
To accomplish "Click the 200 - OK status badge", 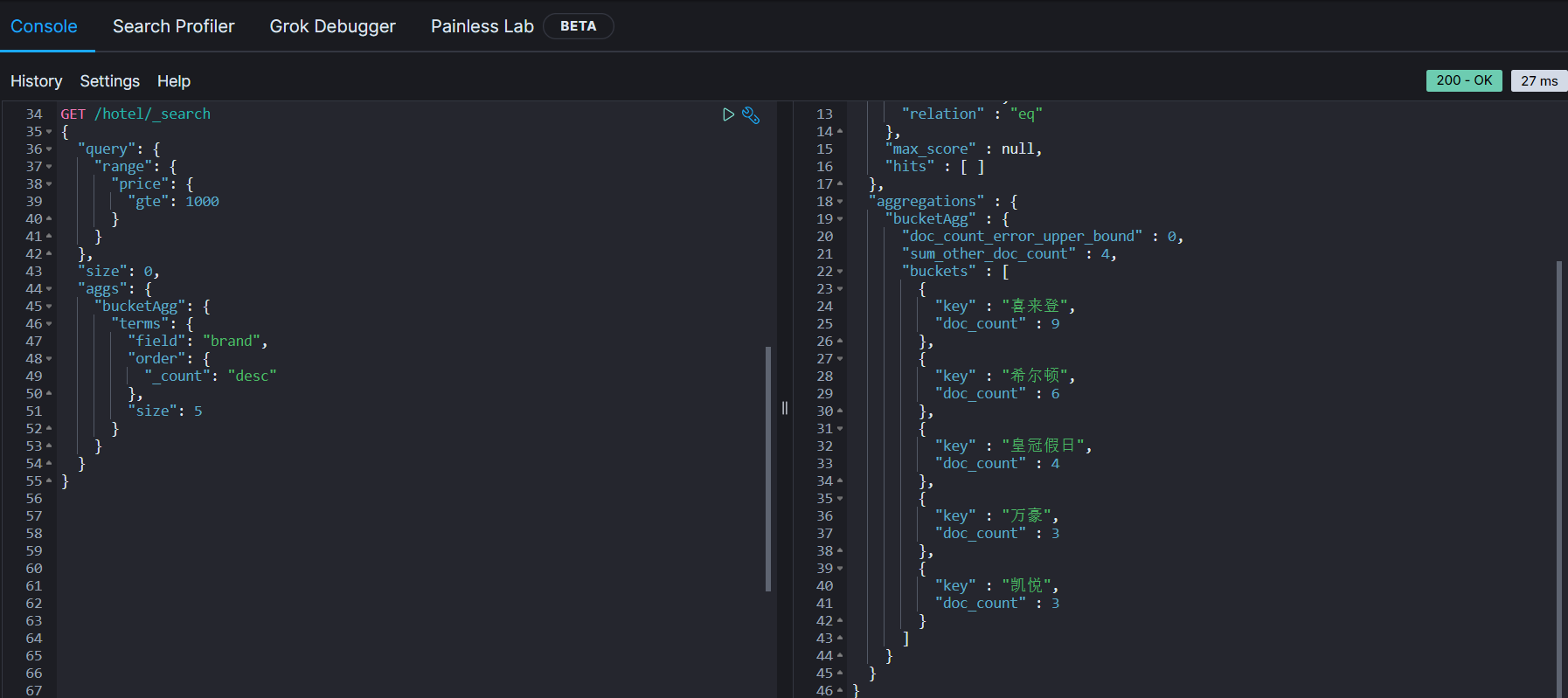I will [1464, 80].
